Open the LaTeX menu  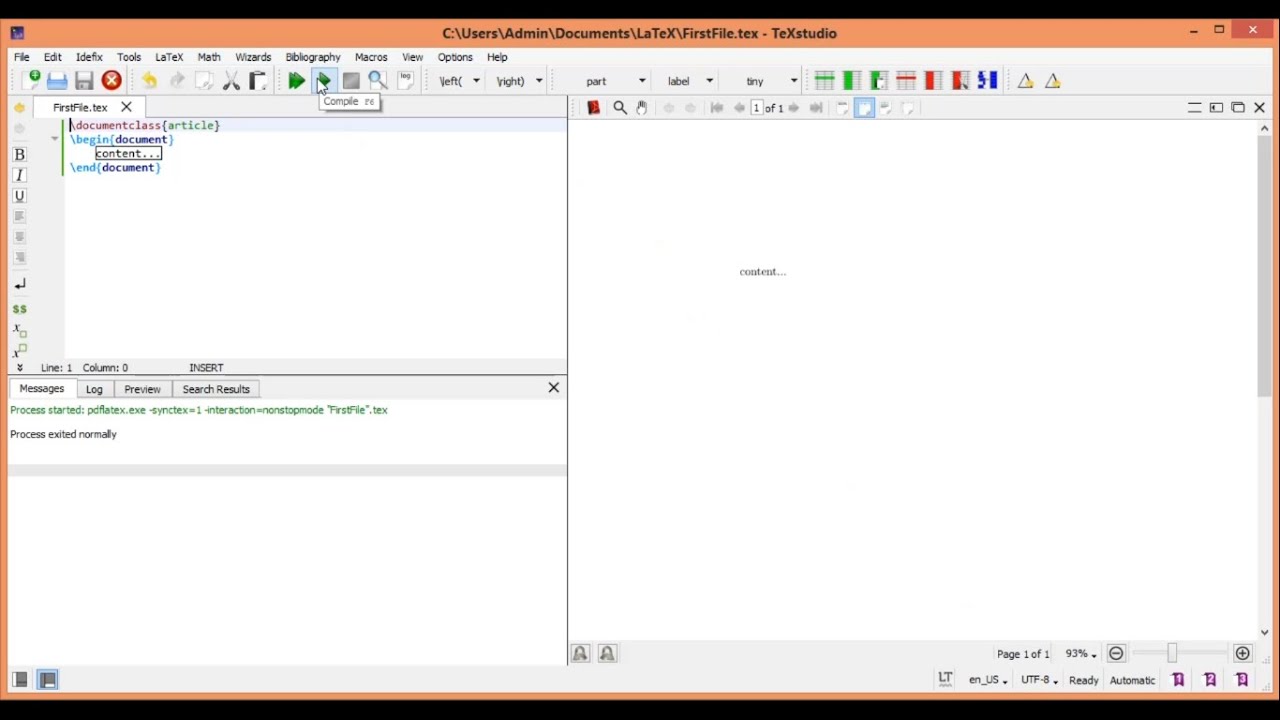169,57
